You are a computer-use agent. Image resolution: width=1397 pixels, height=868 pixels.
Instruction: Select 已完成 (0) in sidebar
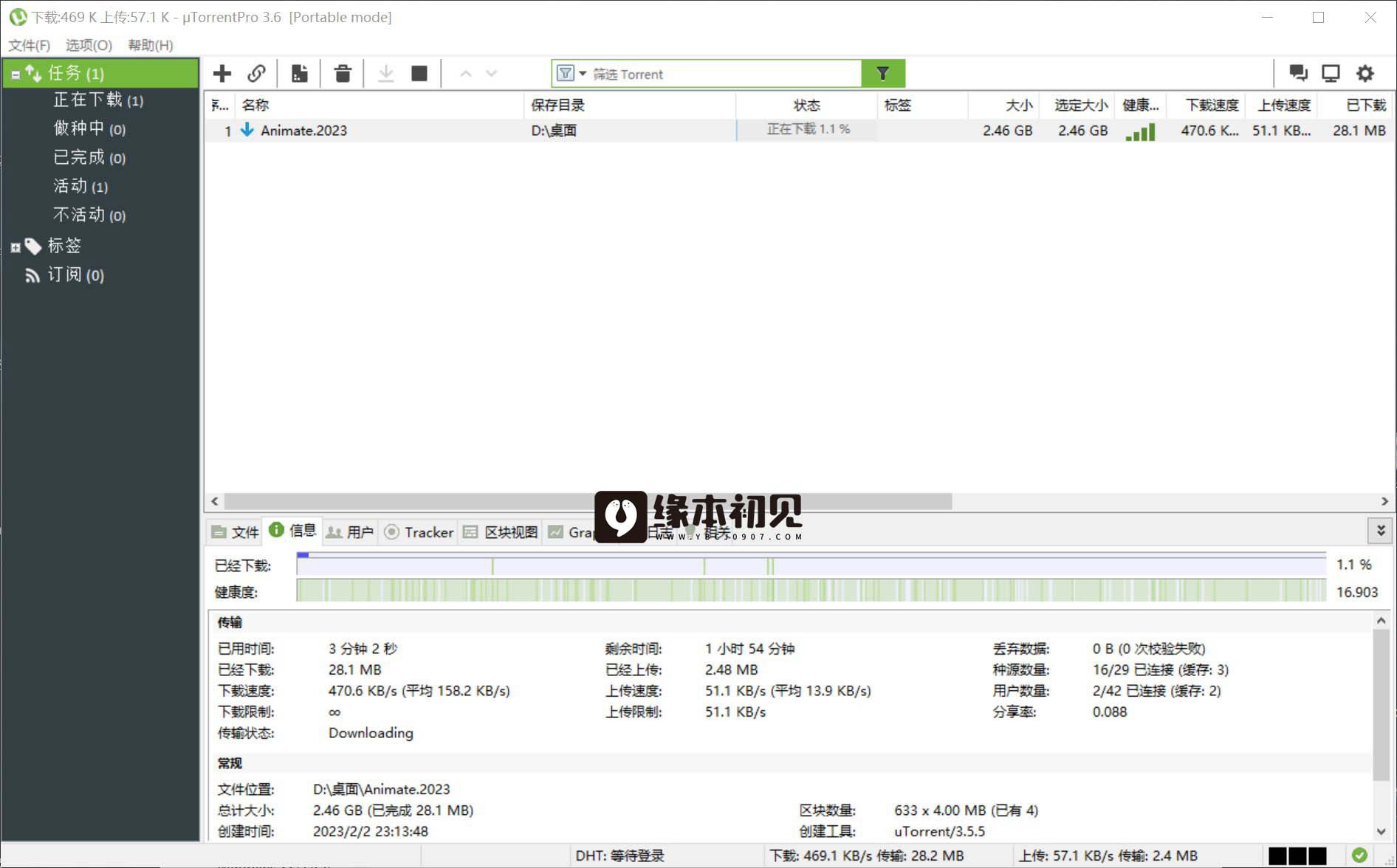tap(89, 157)
